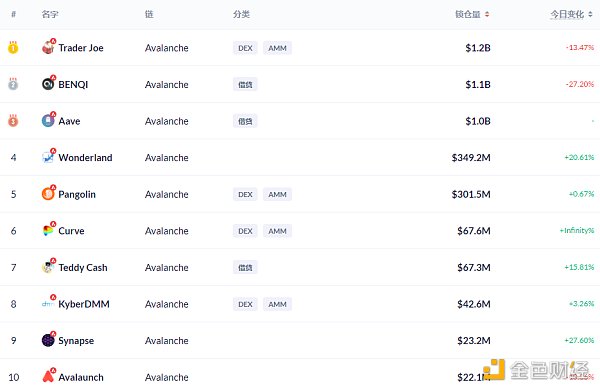Click the 分类 column header
Image resolution: width=600 pixels, height=391 pixels.
click(x=241, y=14)
